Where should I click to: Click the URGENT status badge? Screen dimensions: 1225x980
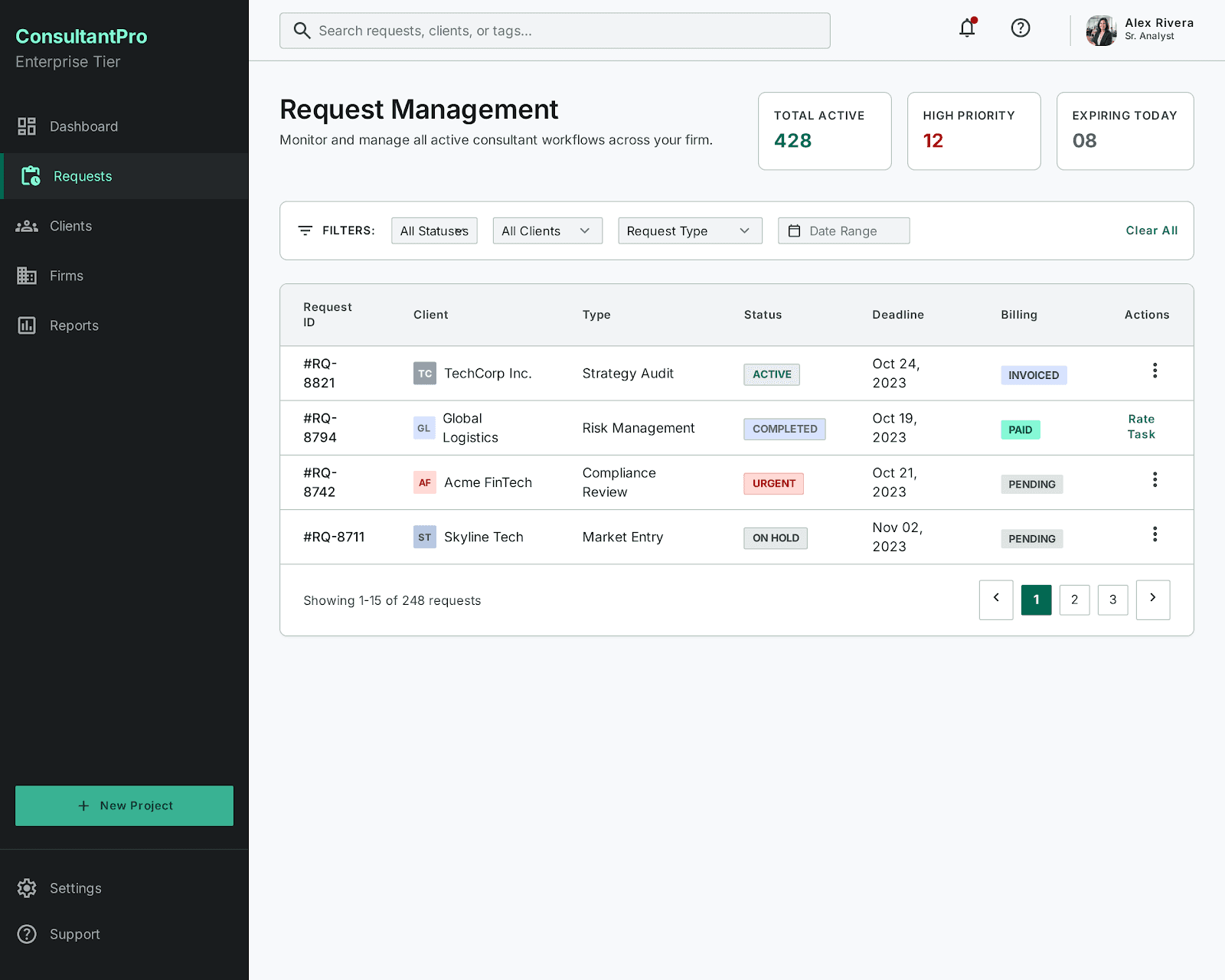pyautogui.click(x=773, y=483)
